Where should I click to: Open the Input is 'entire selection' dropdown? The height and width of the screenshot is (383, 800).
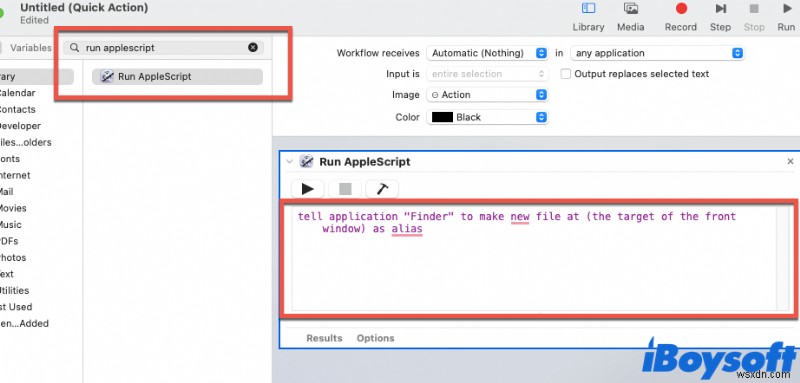(487, 74)
